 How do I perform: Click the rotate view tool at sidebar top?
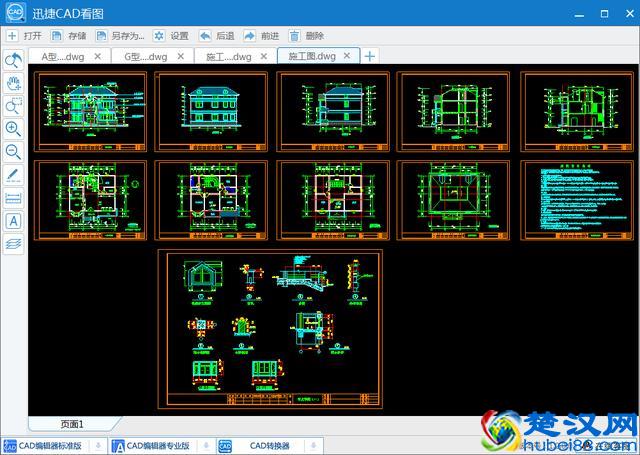(x=14, y=61)
